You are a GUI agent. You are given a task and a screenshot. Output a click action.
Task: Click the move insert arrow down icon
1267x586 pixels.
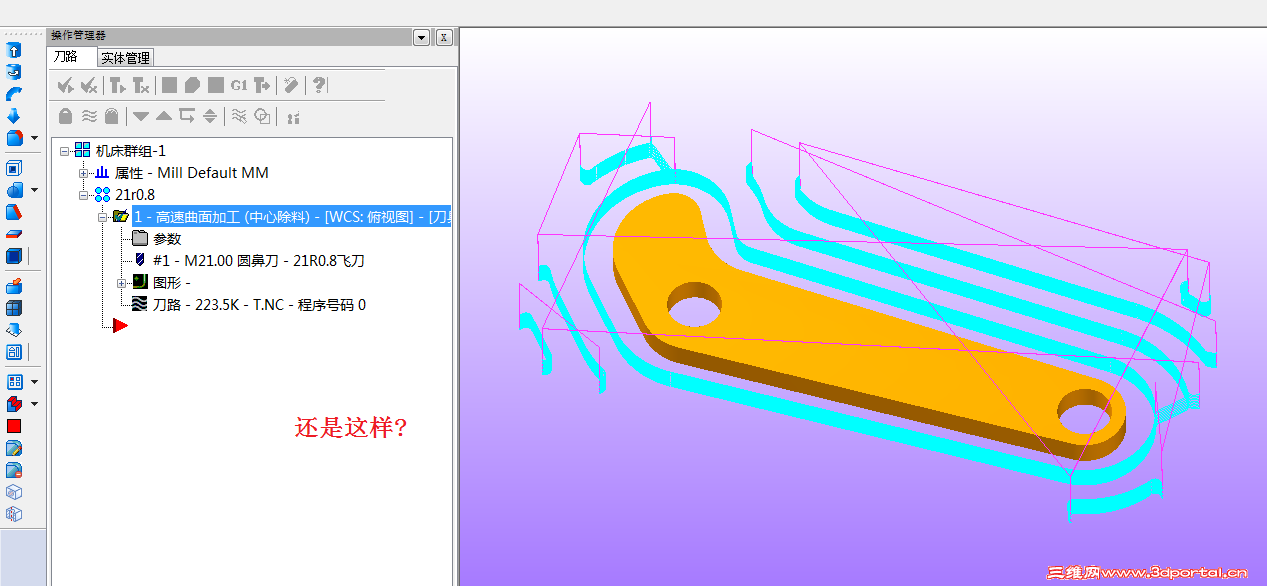pos(141,116)
